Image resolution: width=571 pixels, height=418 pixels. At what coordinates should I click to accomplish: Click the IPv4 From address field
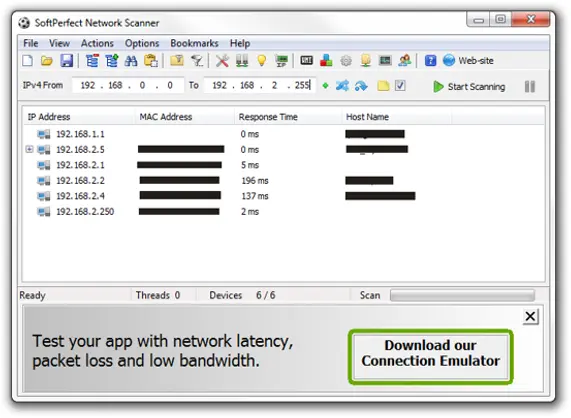point(128,86)
